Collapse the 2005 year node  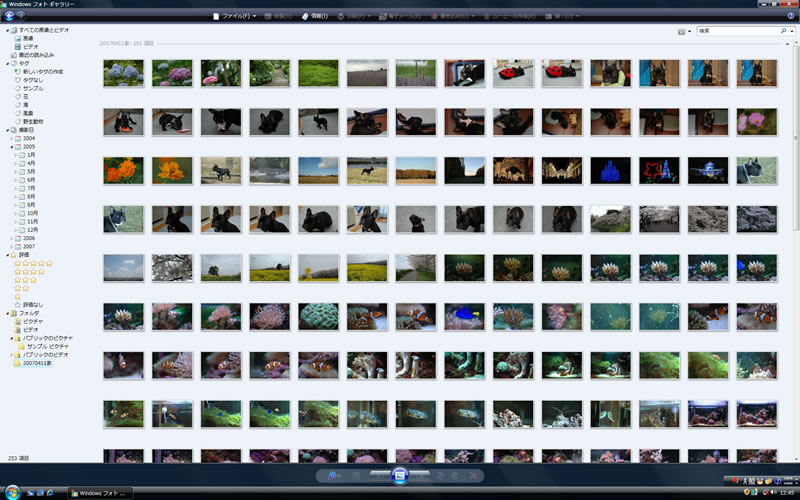[11, 146]
